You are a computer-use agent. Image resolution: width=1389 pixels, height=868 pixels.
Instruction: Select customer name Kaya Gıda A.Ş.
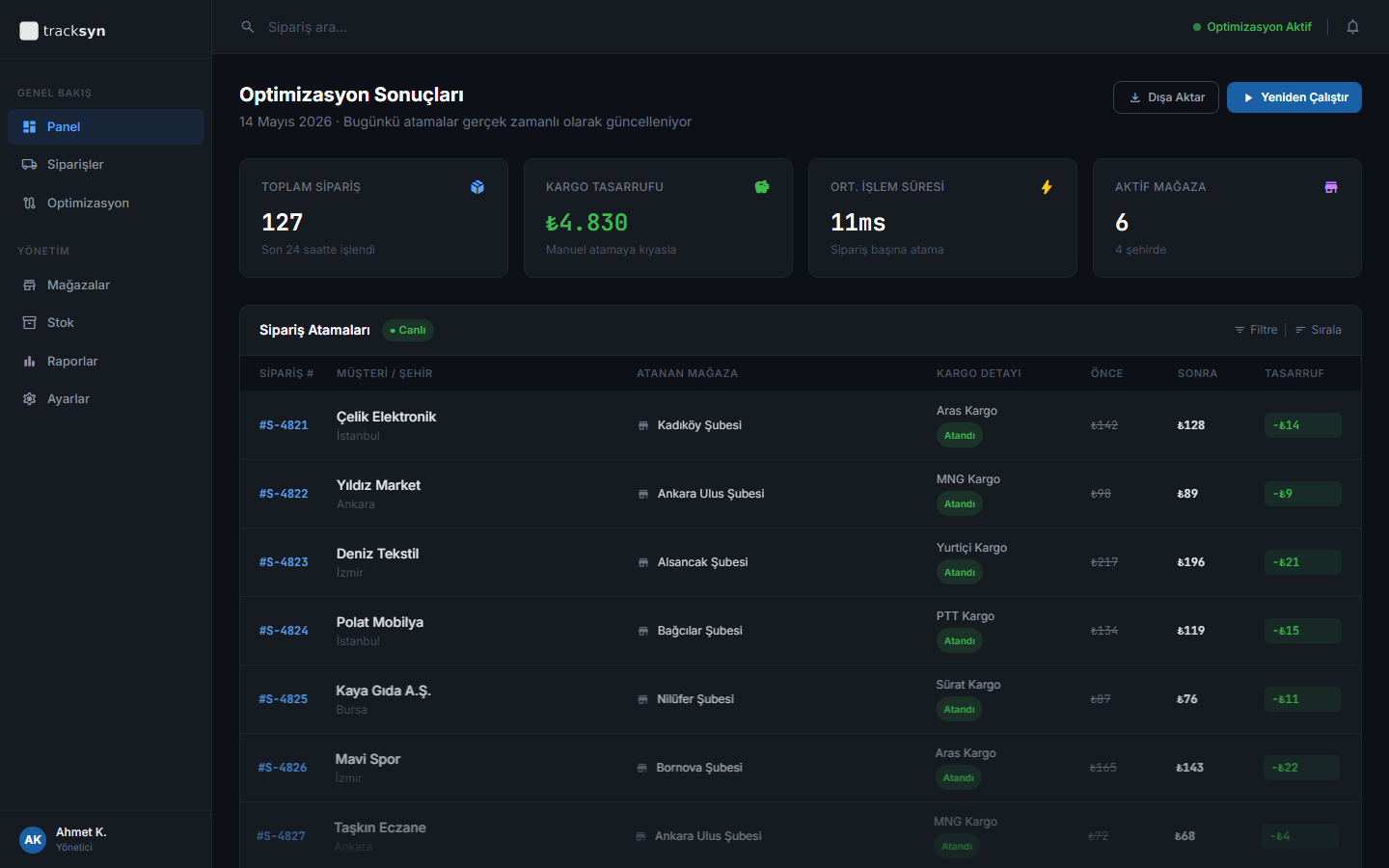click(383, 691)
